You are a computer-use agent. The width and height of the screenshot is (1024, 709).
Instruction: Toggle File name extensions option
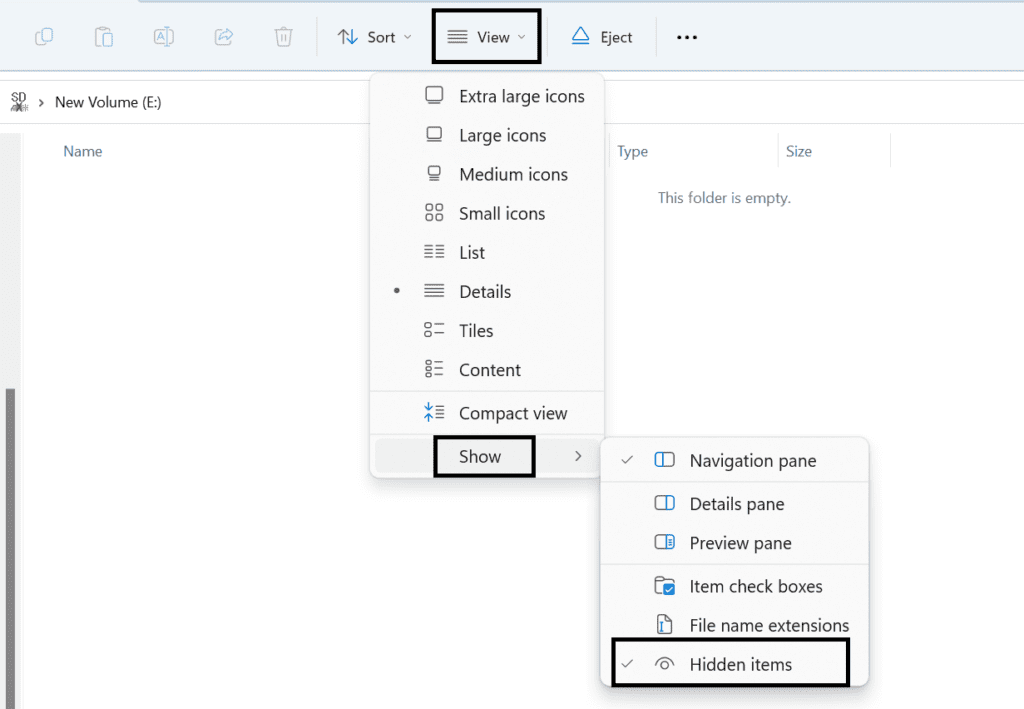(x=768, y=626)
